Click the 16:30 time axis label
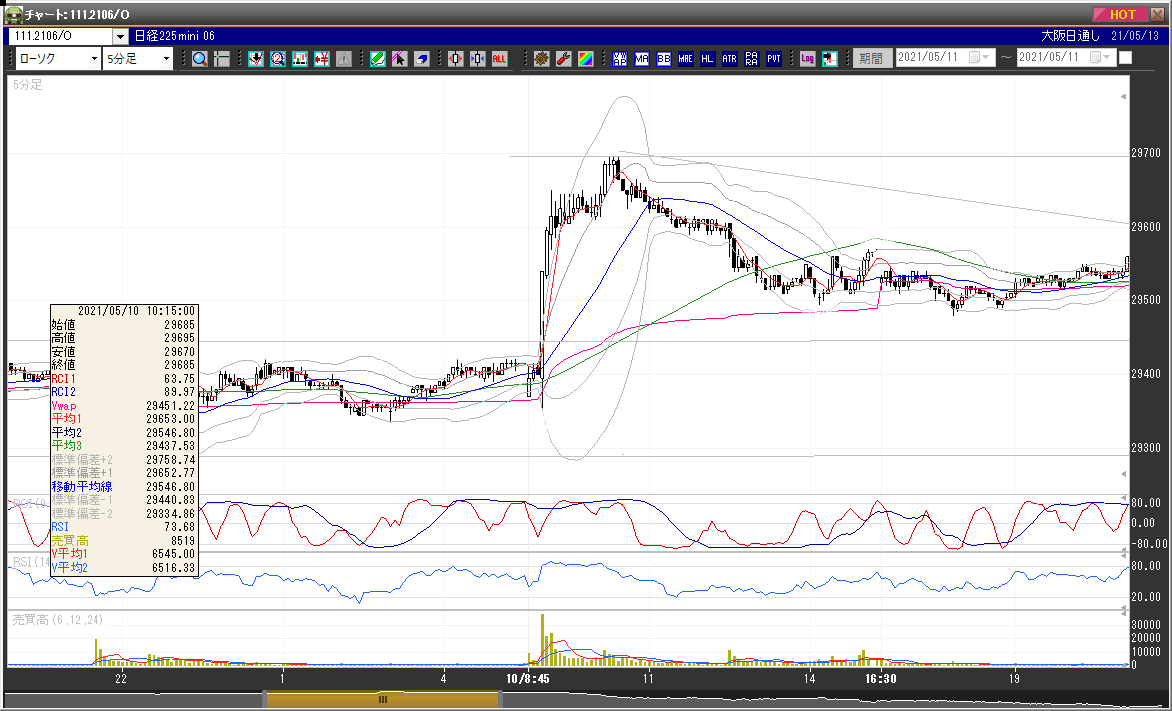This screenshot has height=711, width=1172. click(881, 679)
